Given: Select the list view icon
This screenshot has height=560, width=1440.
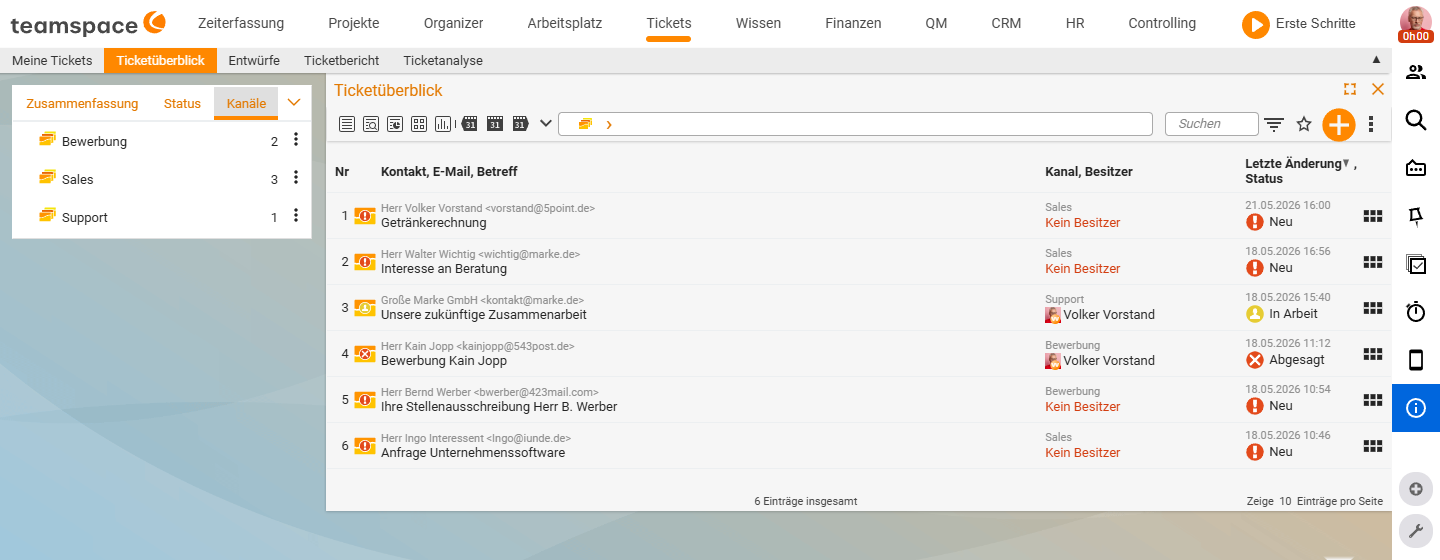Looking at the screenshot, I should pyautogui.click(x=347, y=124).
